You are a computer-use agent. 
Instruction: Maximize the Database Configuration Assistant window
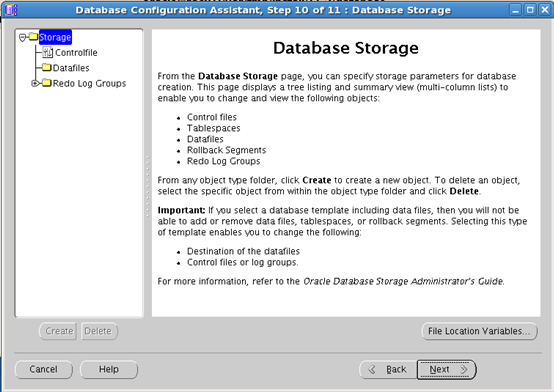click(x=530, y=10)
